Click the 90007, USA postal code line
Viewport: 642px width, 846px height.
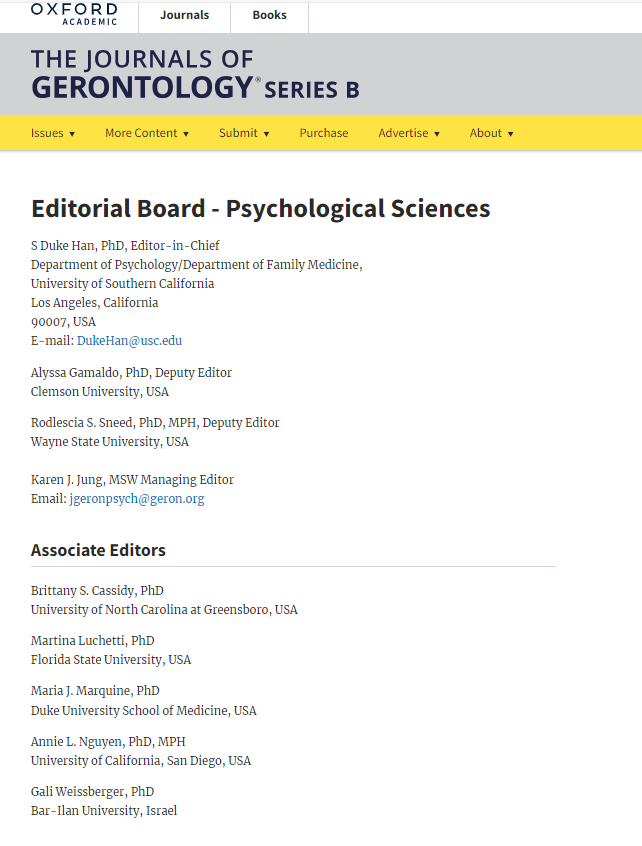pyautogui.click(x=63, y=322)
